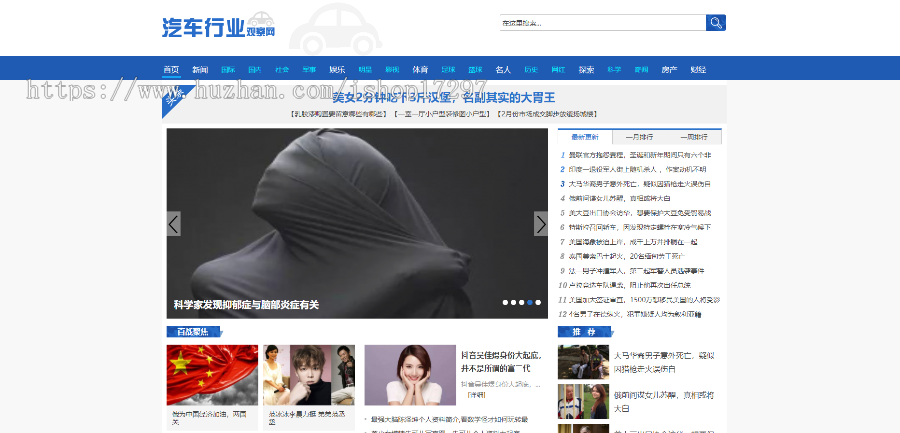
Task: Open caption text under the Chinese flag image
Action: click(x=210, y=417)
